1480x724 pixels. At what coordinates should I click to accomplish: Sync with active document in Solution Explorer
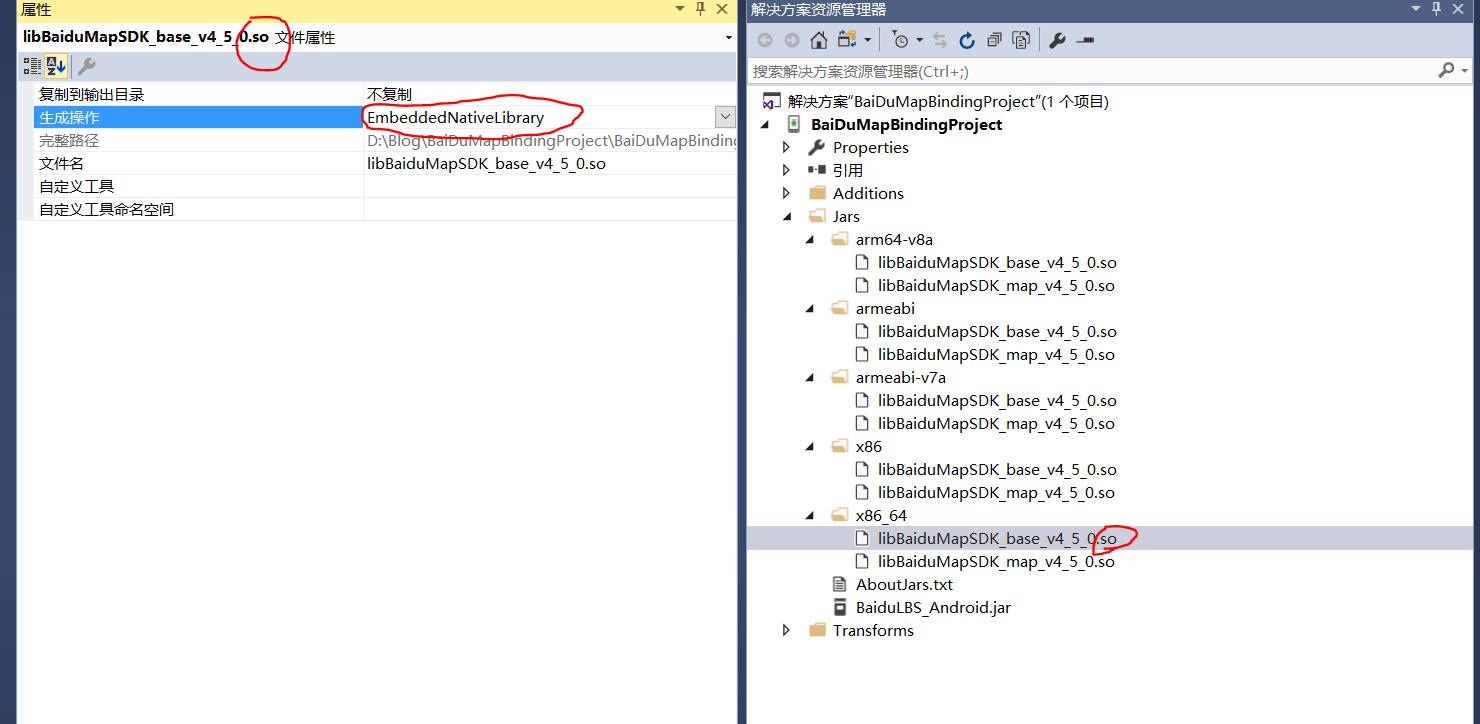point(940,40)
